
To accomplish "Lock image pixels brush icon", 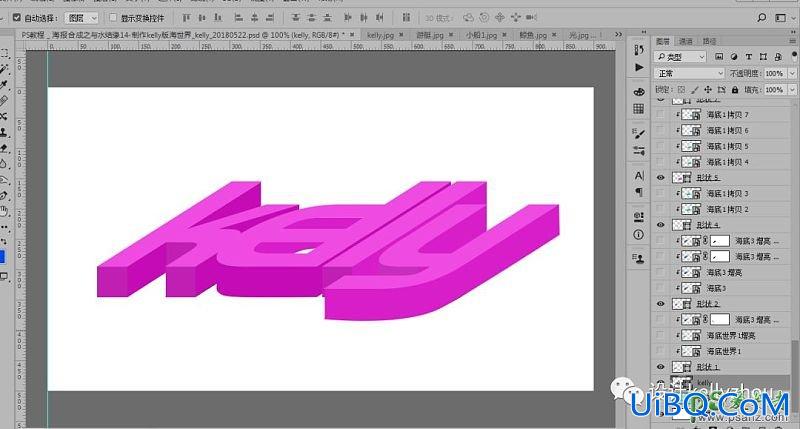I will click(x=694, y=90).
